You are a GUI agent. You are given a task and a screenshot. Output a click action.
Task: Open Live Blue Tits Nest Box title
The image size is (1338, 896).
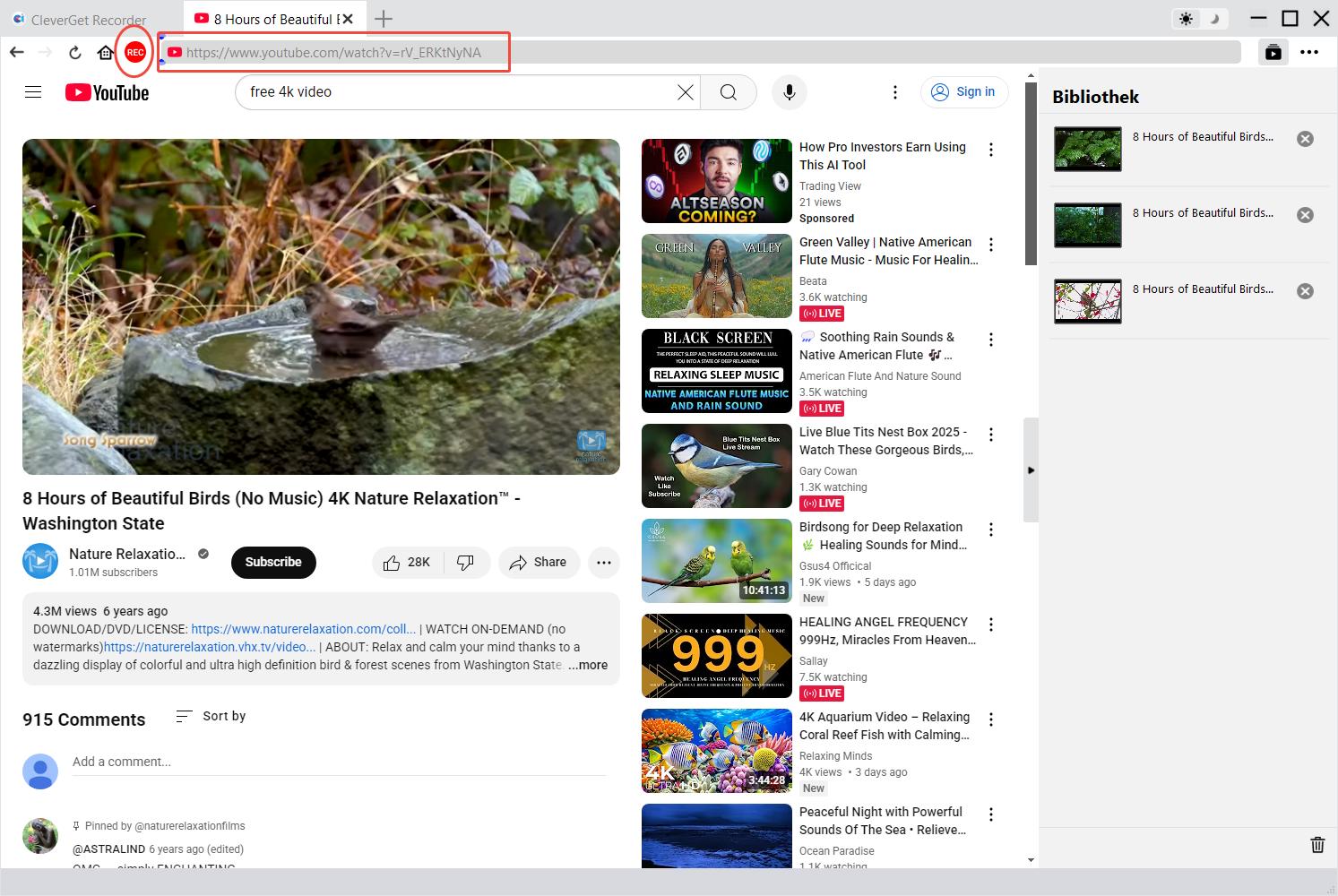point(885,441)
